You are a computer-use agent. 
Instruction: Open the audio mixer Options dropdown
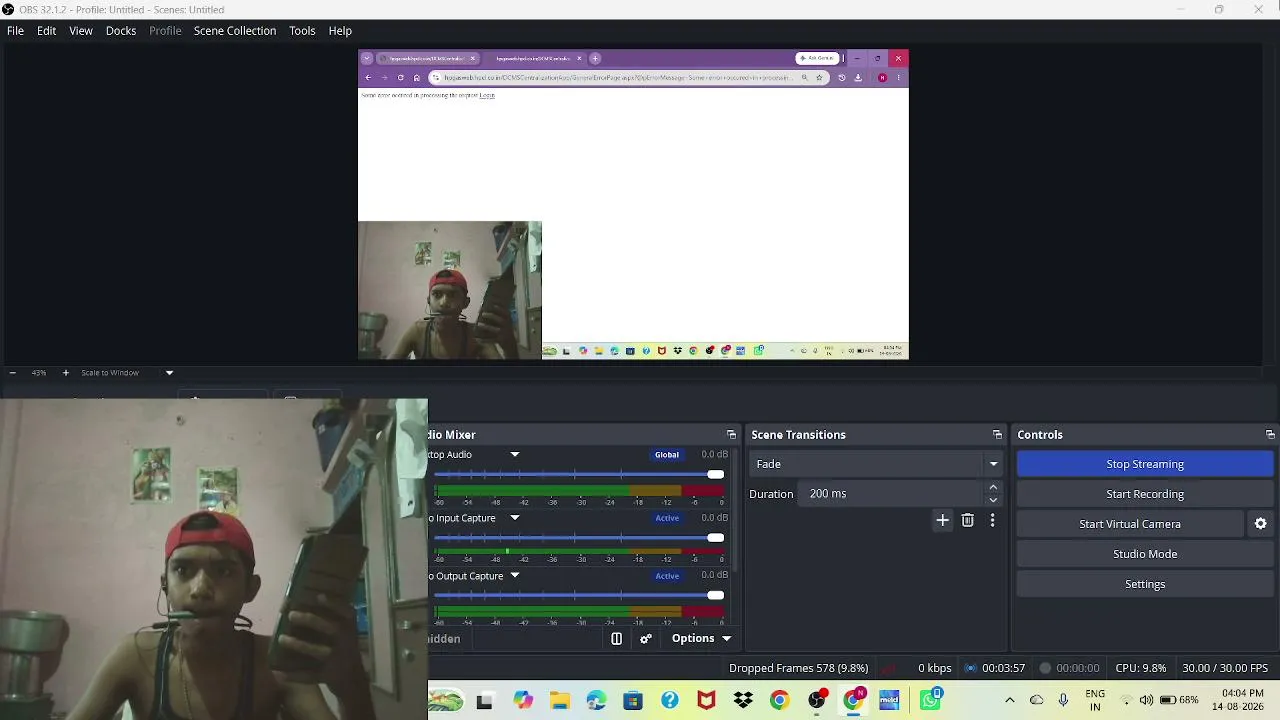pyautogui.click(x=701, y=639)
